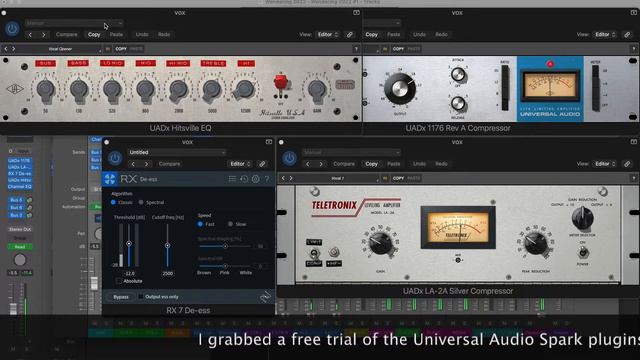Click Spectral tilt slider in RX De-ess
The width and height of the screenshot is (640, 360).
click(225, 266)
